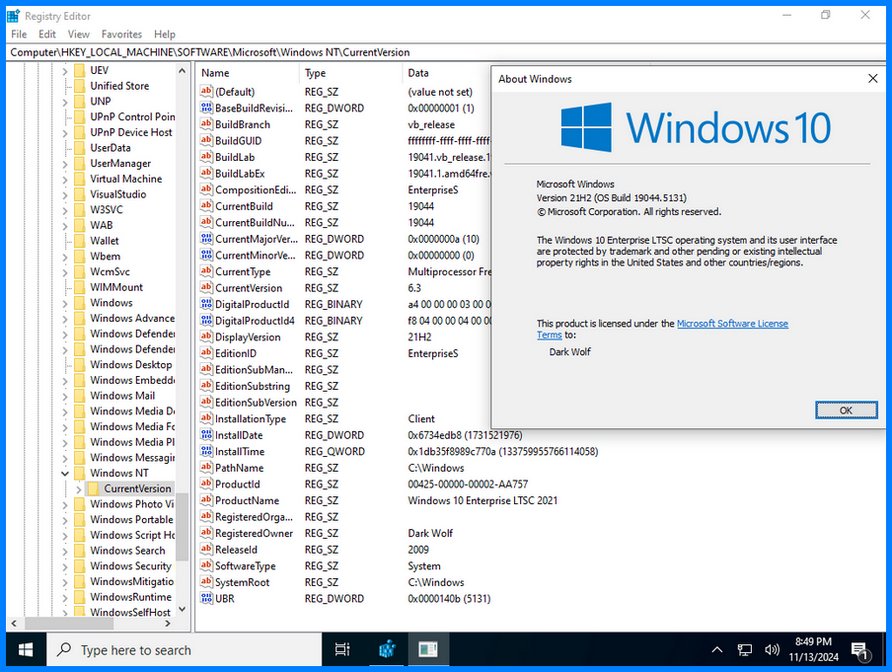Screen dimensions: 892x672
Task: Select the BuildBranch string value icon
Action: [206, 125]
